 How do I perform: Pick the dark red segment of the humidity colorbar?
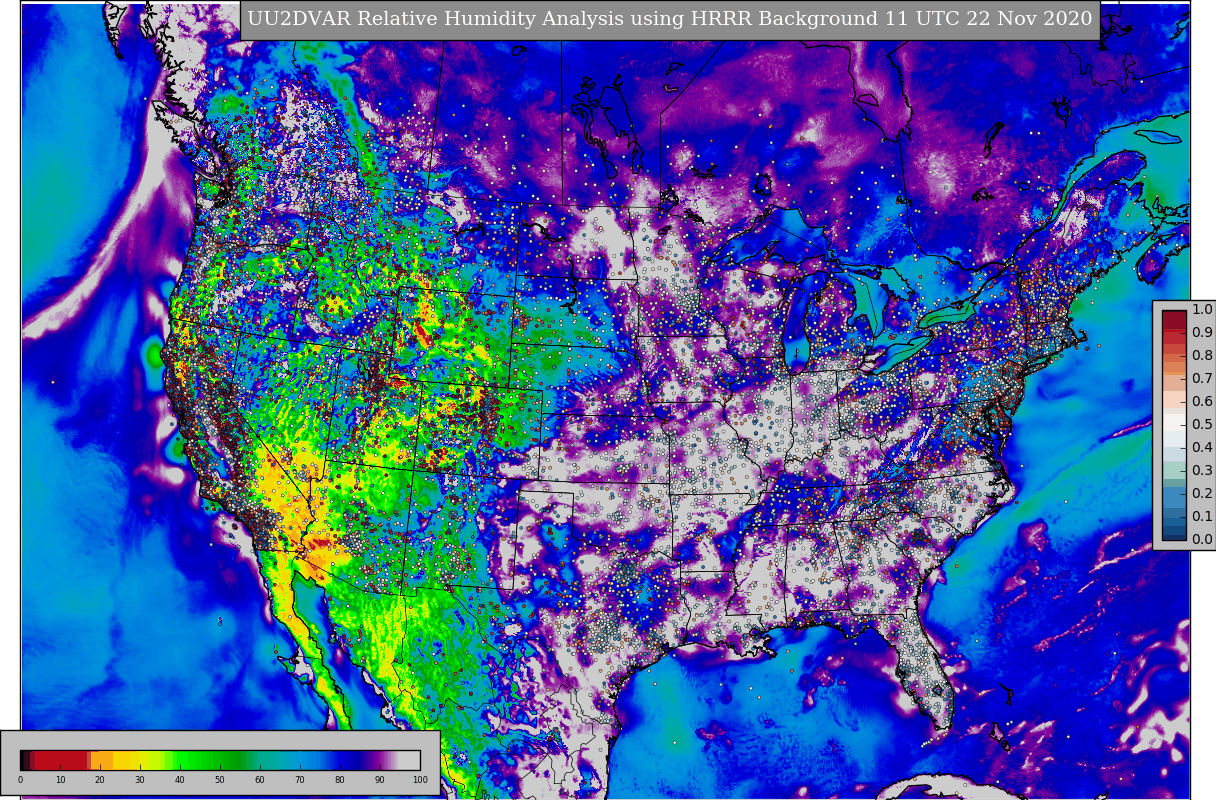pyautogui.click(x=61, y=760)
